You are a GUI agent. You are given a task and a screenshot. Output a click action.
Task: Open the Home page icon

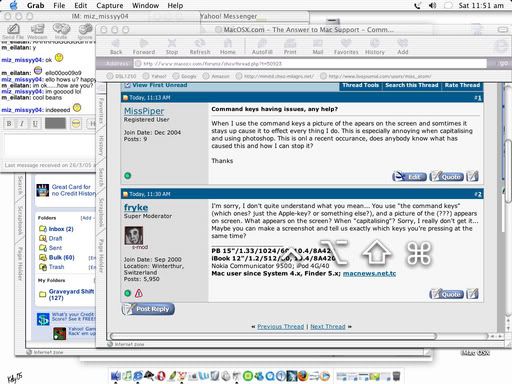[x=228, y=46]
